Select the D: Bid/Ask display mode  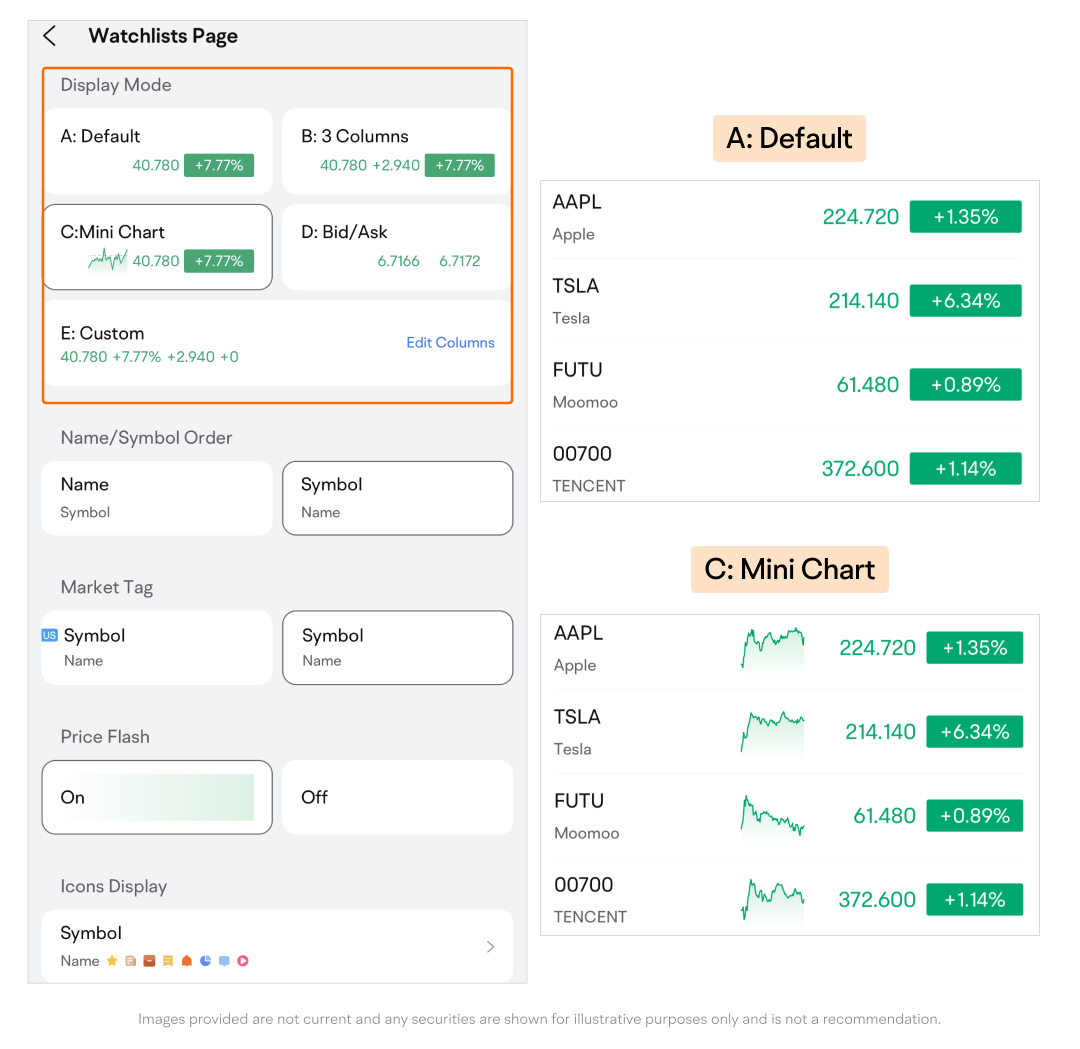[x=397, y=247]
